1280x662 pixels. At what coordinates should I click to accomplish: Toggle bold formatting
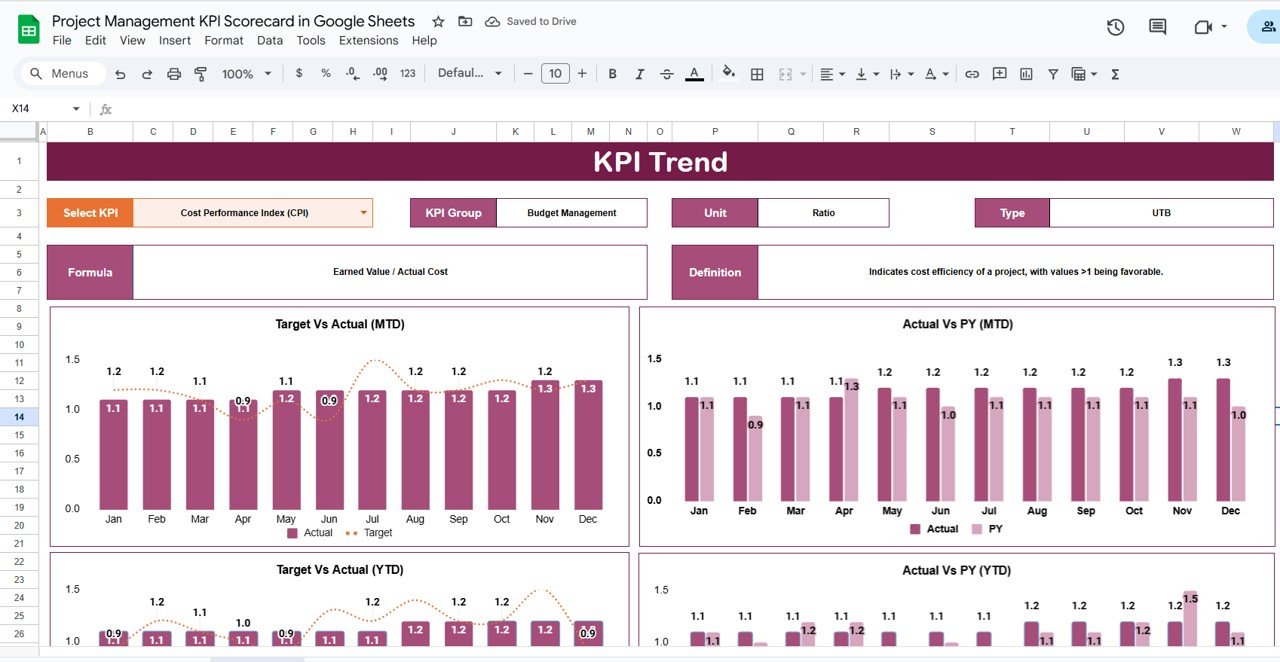(x=612, y=73)
